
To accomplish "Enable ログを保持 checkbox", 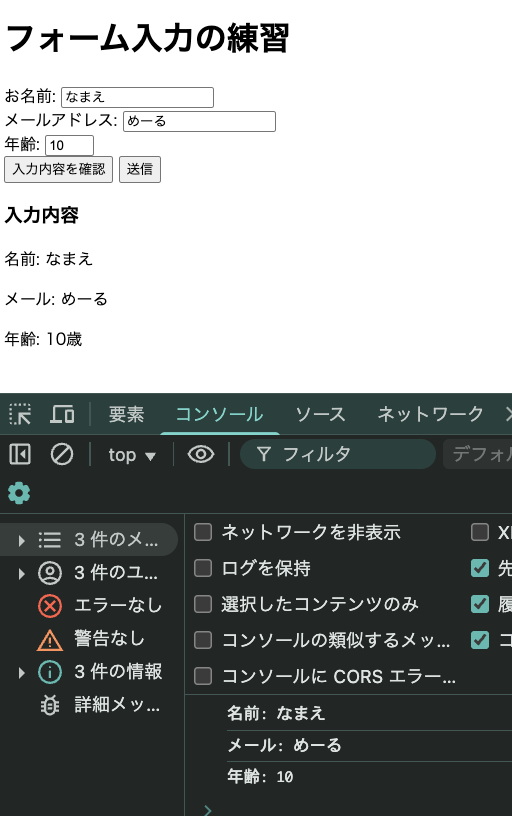I will click(x=203, y=568).
